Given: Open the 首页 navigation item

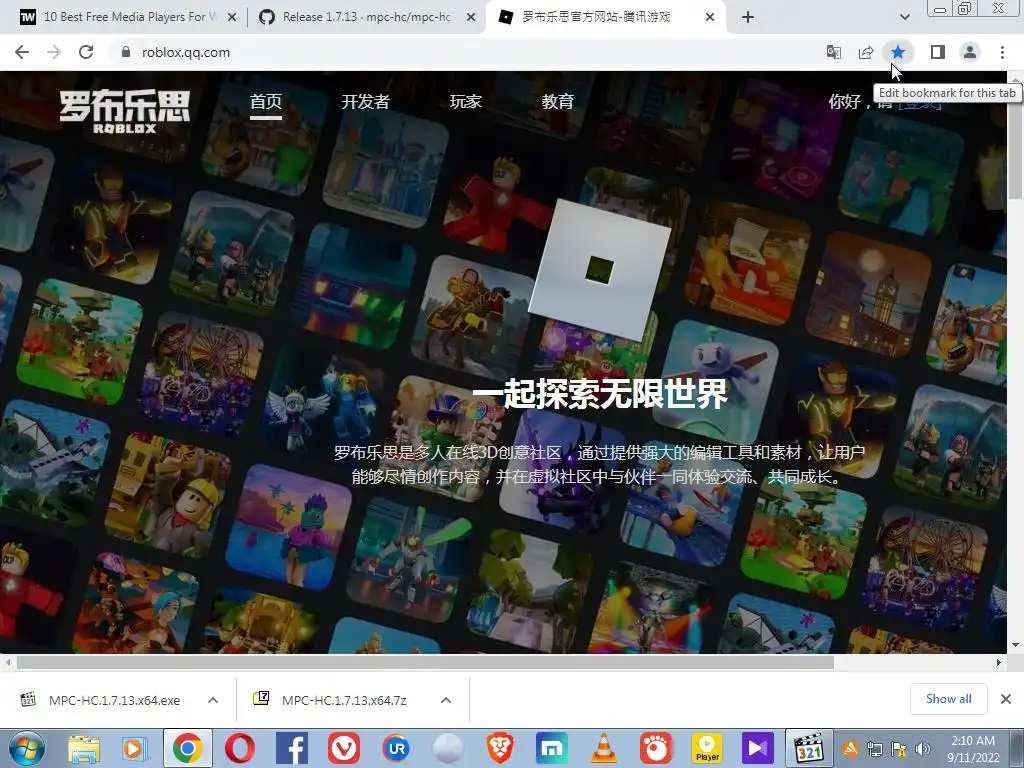Looking at the screenshot, I should [x=266, y=102].
